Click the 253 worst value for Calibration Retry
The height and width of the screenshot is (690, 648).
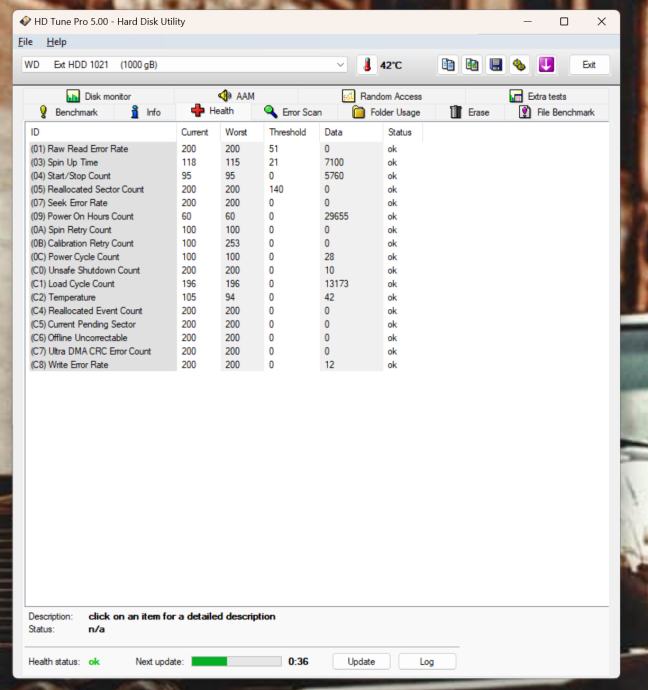coord(232,243)
